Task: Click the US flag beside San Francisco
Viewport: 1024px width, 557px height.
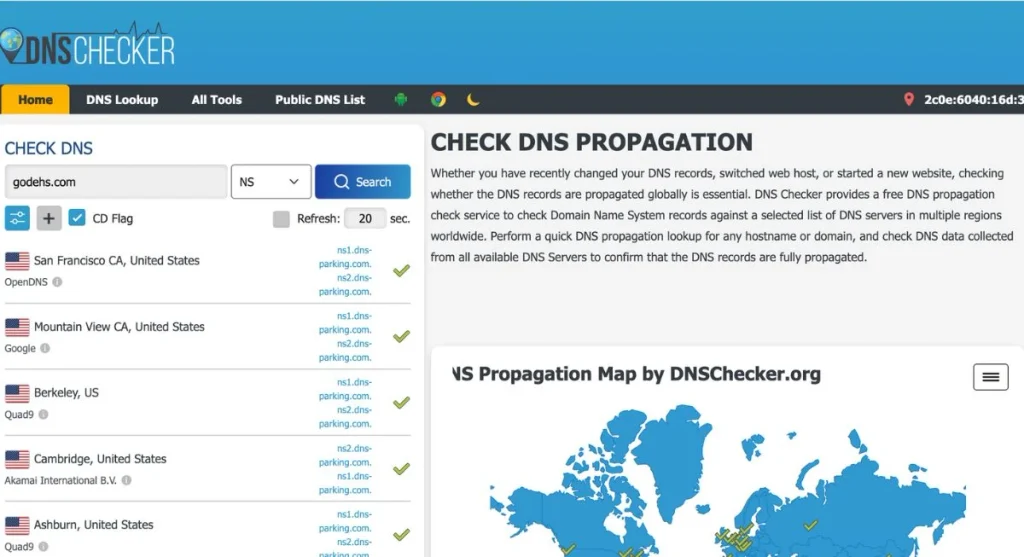Action: (17, 261)
